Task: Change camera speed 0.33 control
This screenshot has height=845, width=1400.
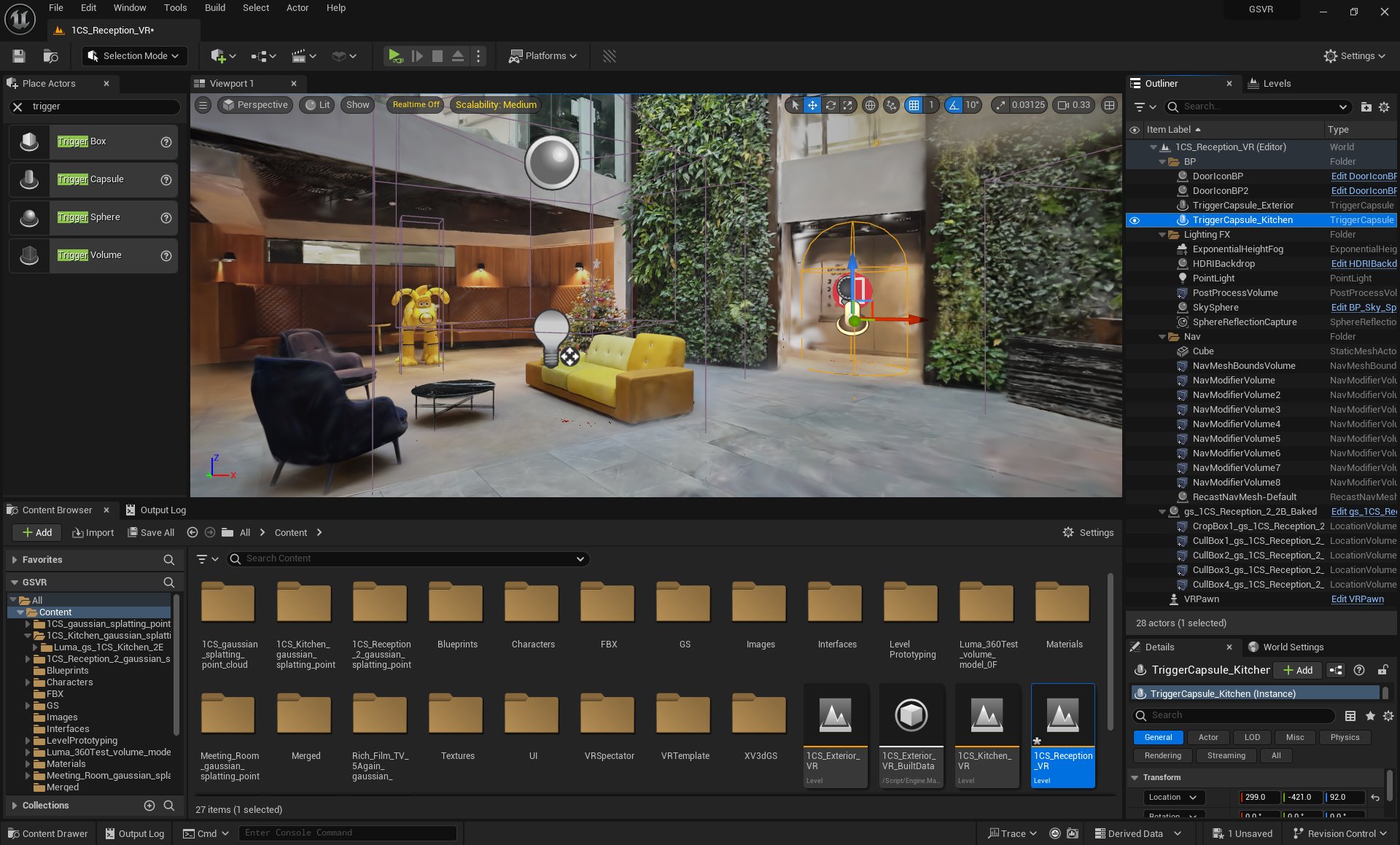Action: pyautogui.click(x=1075, y=105)
